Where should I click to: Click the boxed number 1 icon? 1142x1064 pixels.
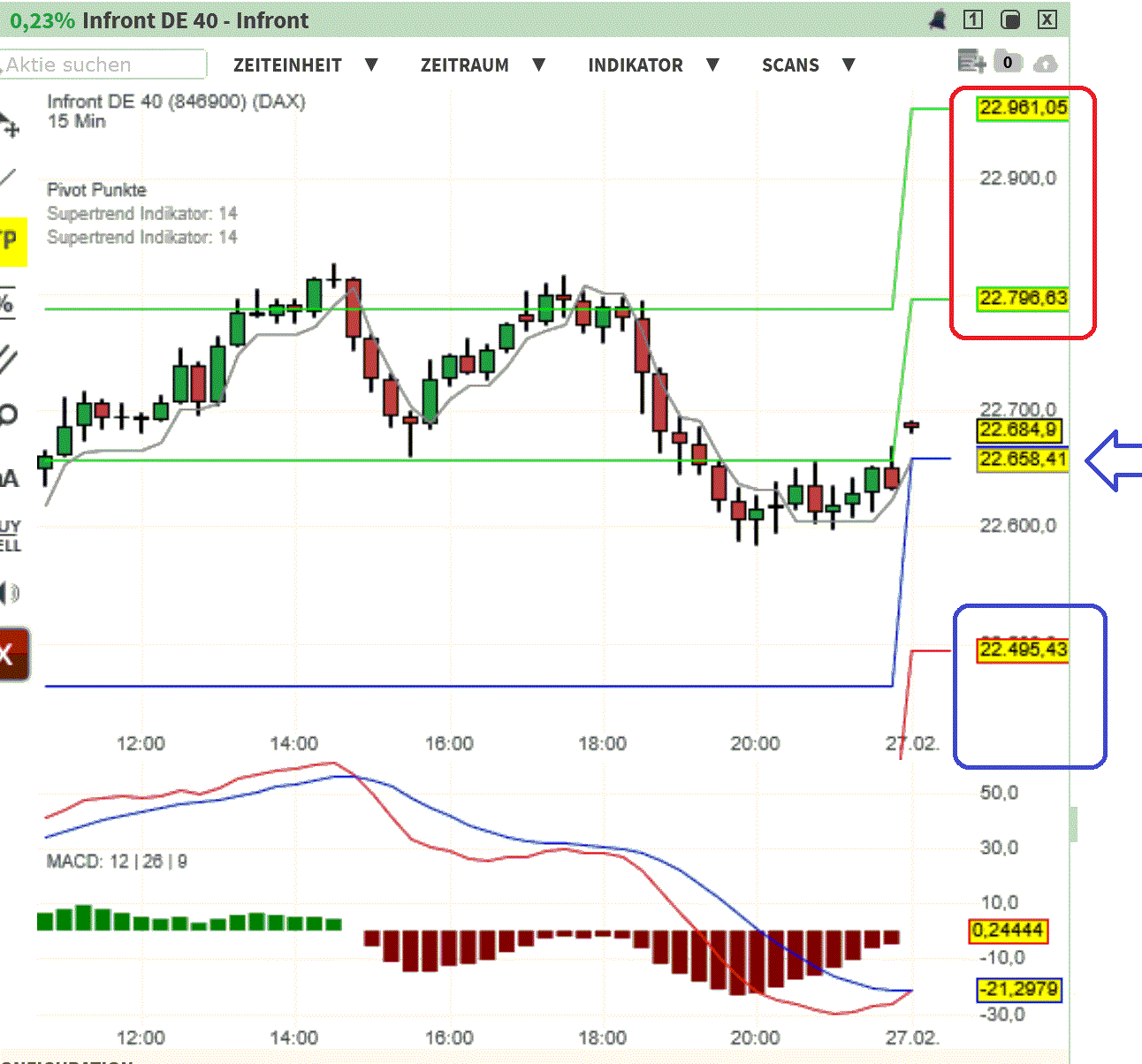click(973, 19)
